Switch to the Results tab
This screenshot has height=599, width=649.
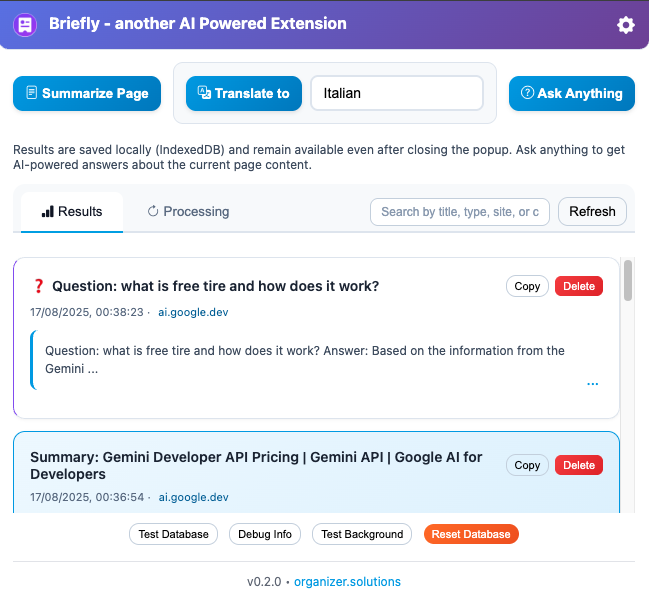point(72,212)
